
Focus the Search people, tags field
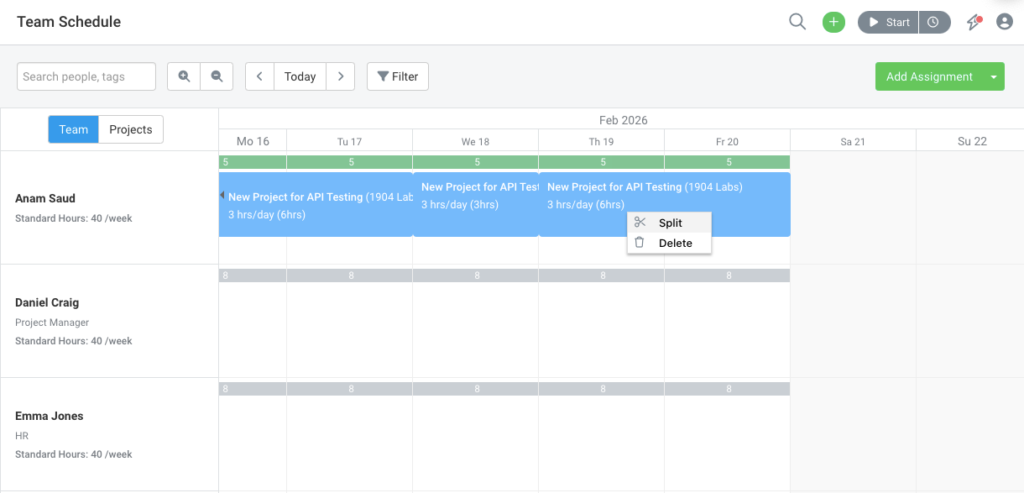86,77
